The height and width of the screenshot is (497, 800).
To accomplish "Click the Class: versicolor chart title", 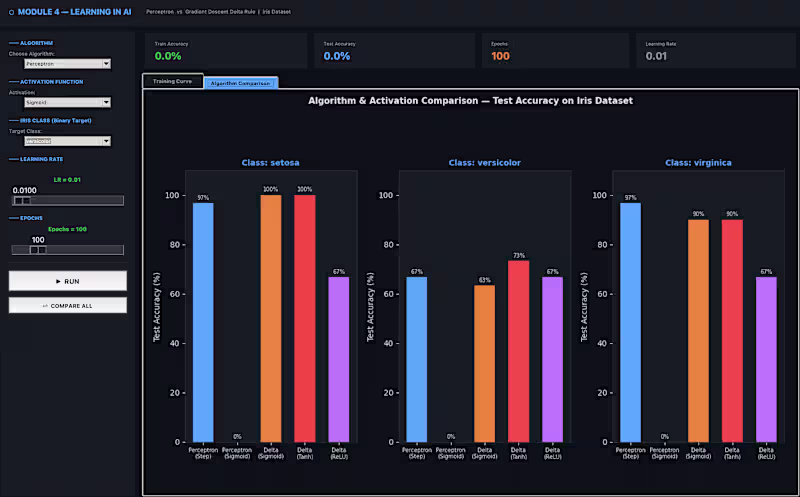I will click(x=485, y=163).
